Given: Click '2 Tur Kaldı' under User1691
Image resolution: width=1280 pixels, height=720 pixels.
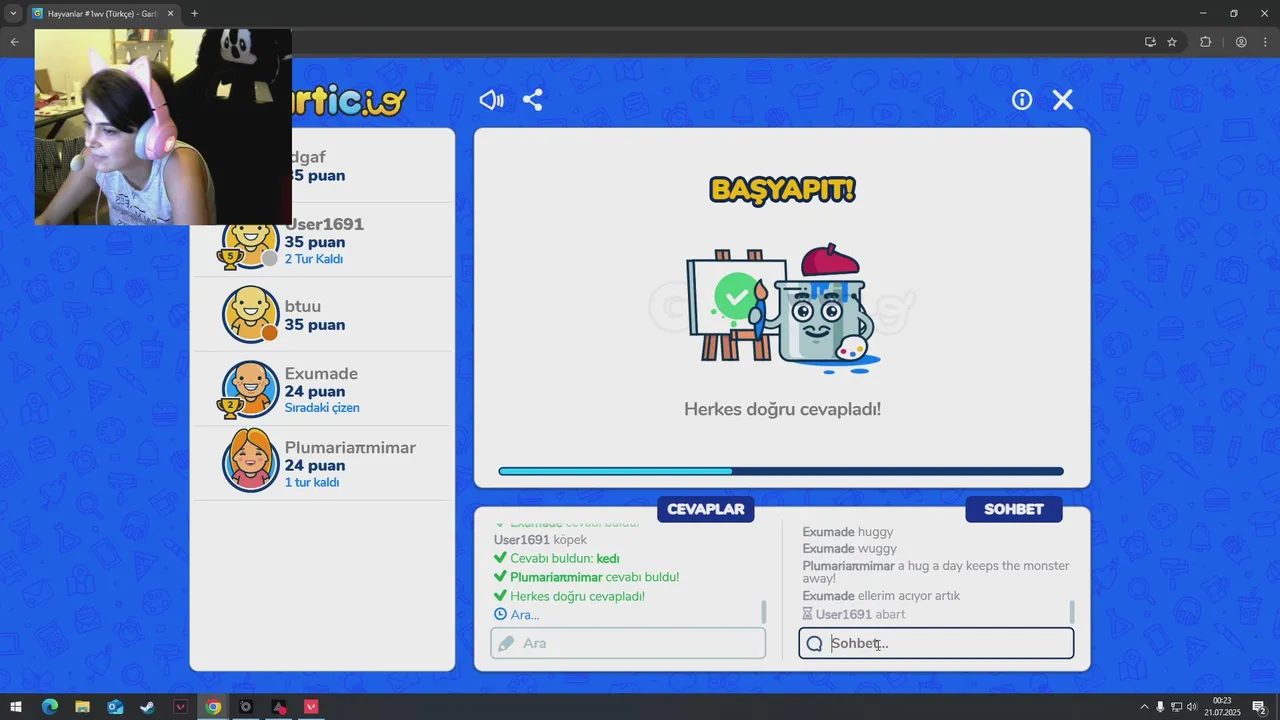Looking at the screenshot, I should pos(314,259).
